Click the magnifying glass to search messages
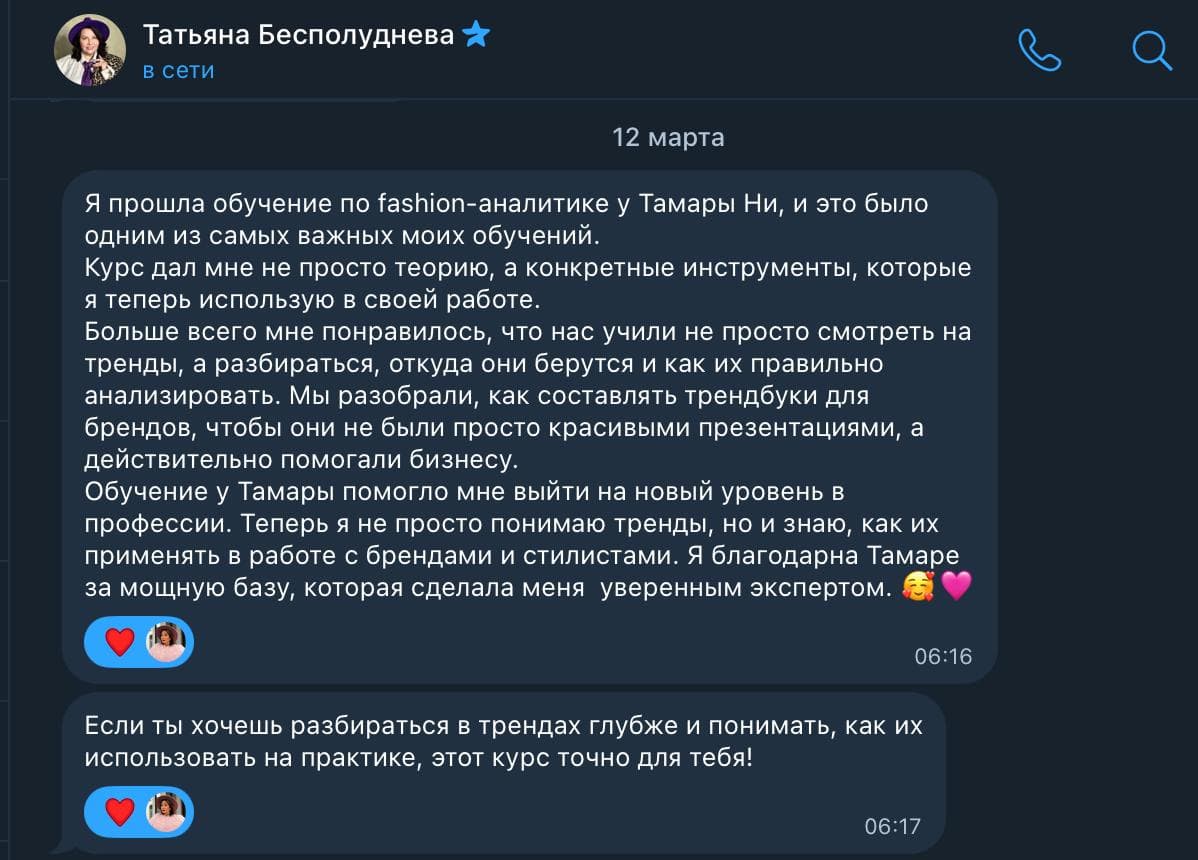The image size is (1198, 860). click(1154, 48)
